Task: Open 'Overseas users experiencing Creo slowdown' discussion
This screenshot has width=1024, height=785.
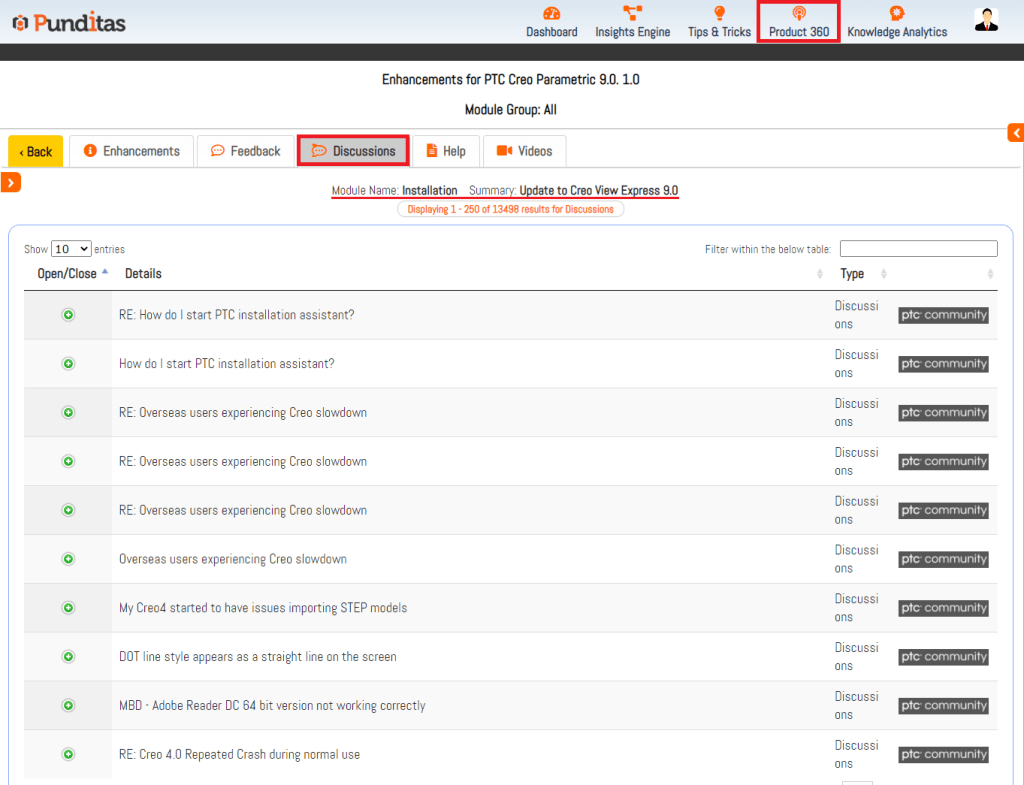Action: (232, 559)
